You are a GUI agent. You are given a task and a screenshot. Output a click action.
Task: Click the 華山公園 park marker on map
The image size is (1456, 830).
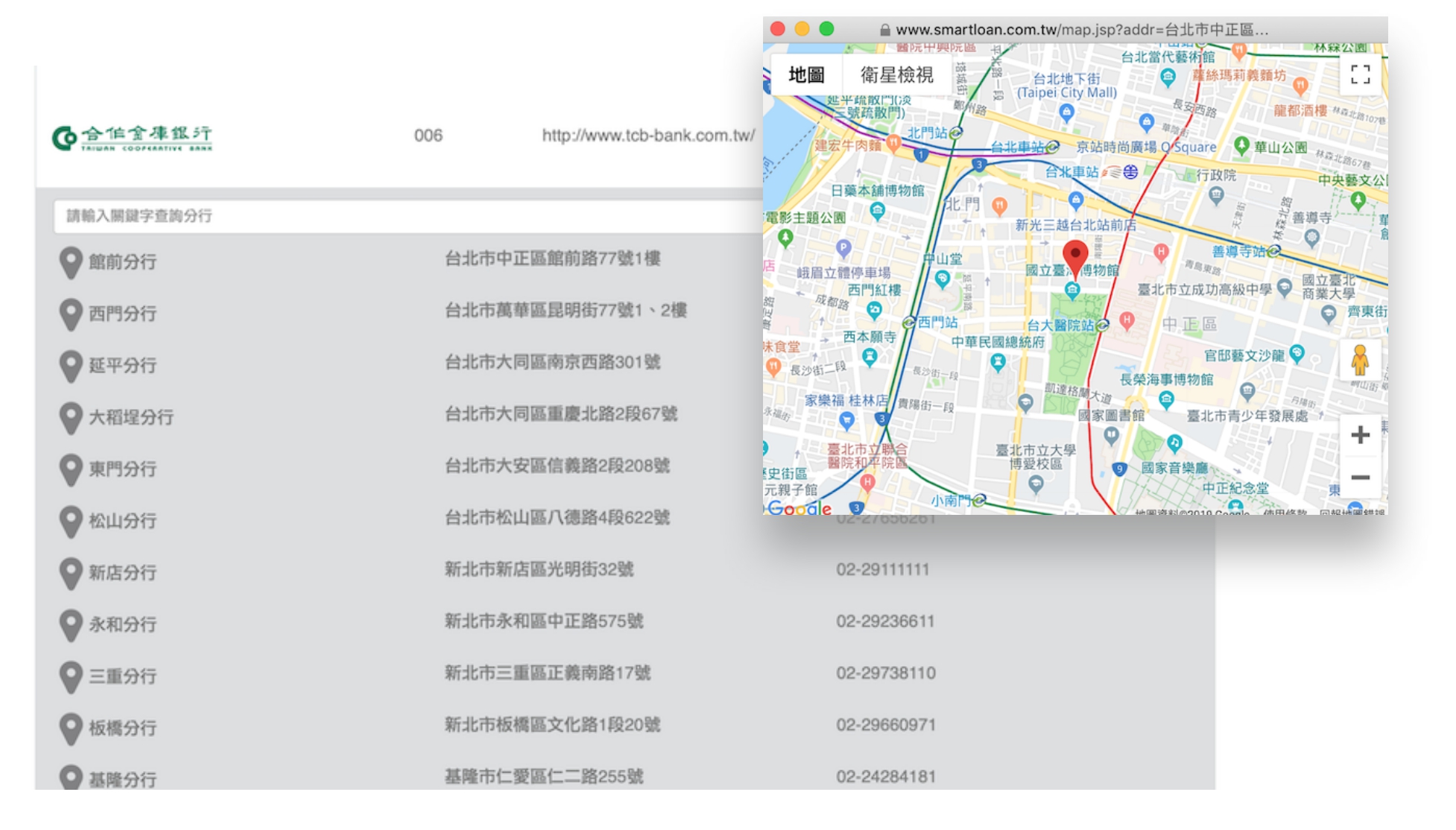point(1241,145)
